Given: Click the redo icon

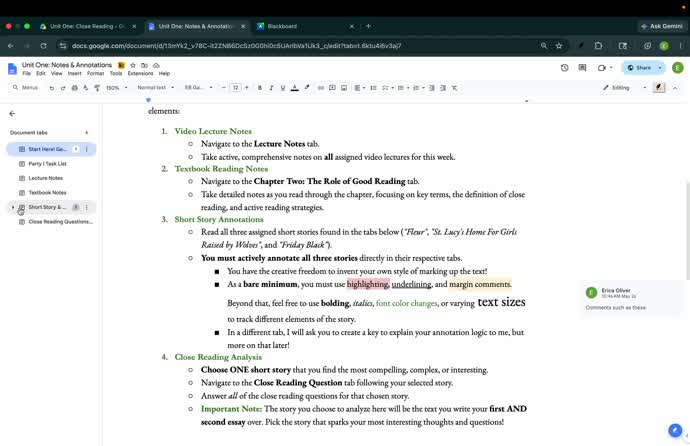Looking at the screenshot, I should [x=63, y=88].
